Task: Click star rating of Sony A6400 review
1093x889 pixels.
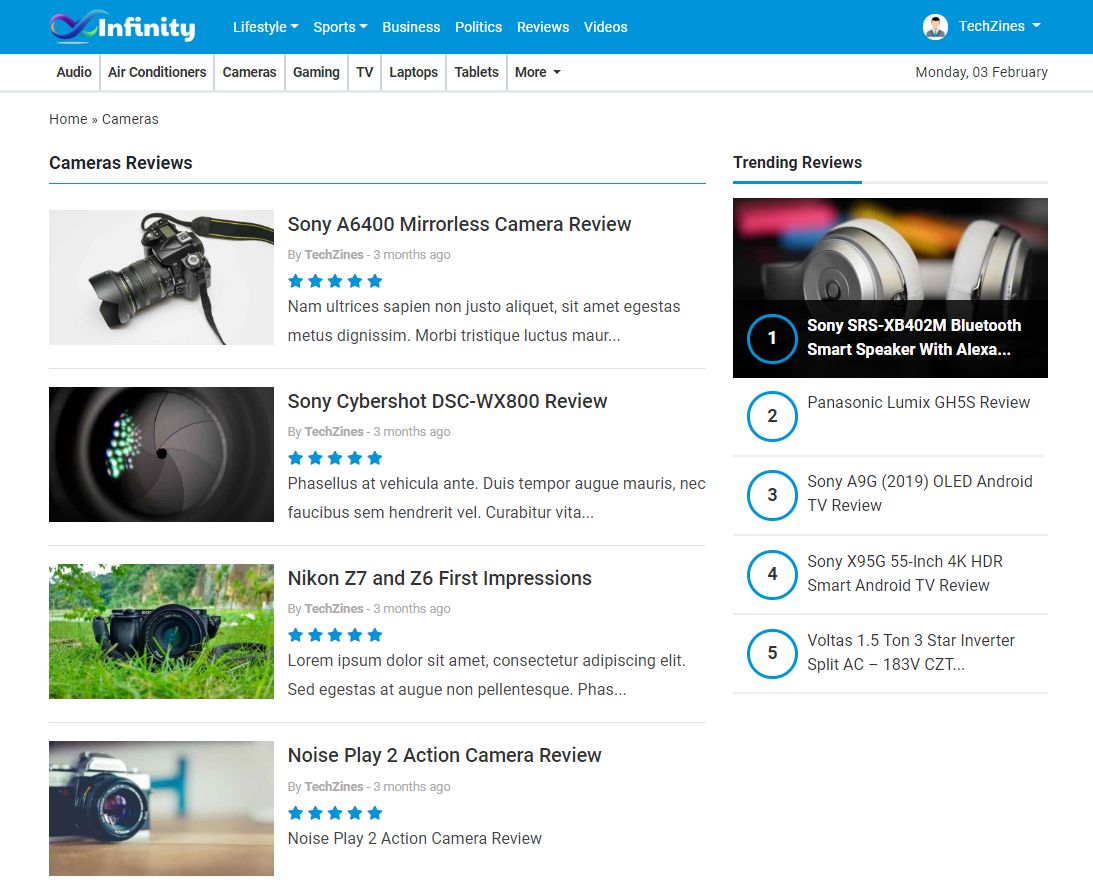Action: (x=335, y=281)
